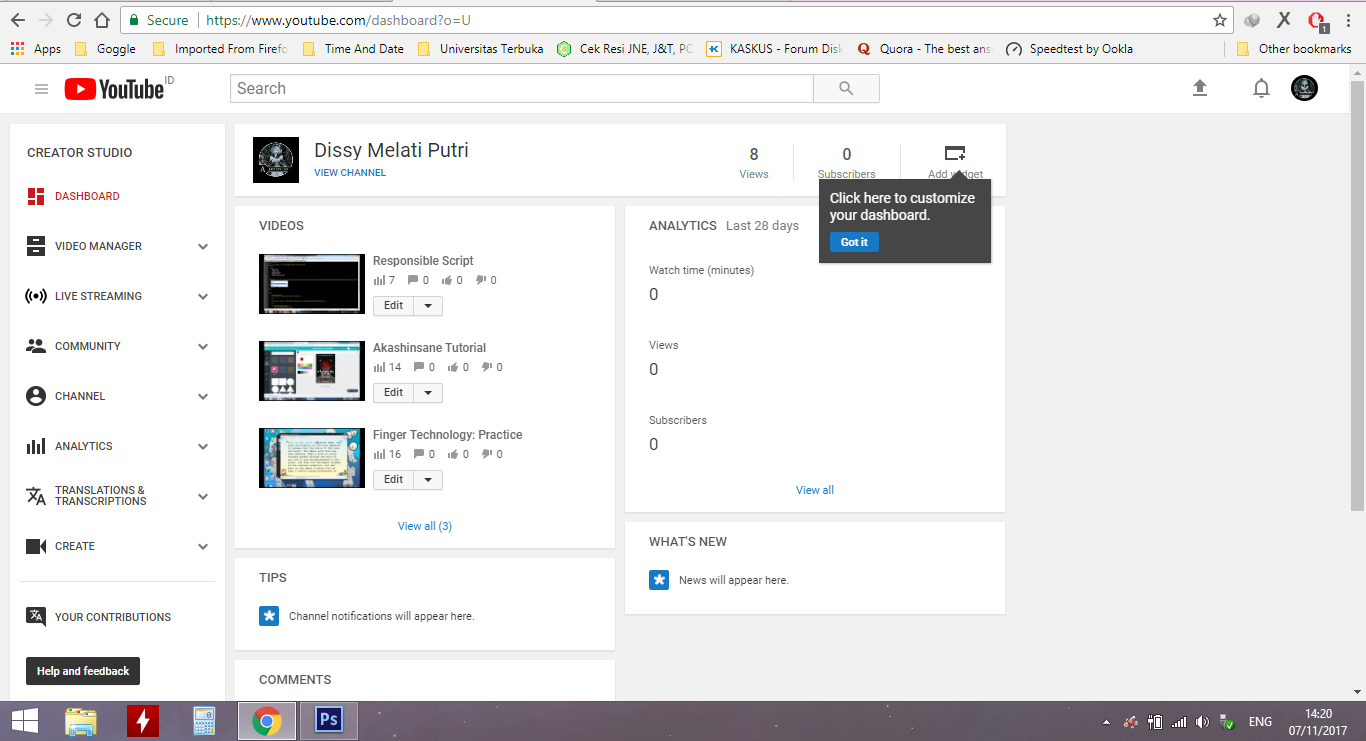Toggle the sidebar with the hamburger menu
The width and height of the screenshot is (1366, 741).
tap(41, 88)
